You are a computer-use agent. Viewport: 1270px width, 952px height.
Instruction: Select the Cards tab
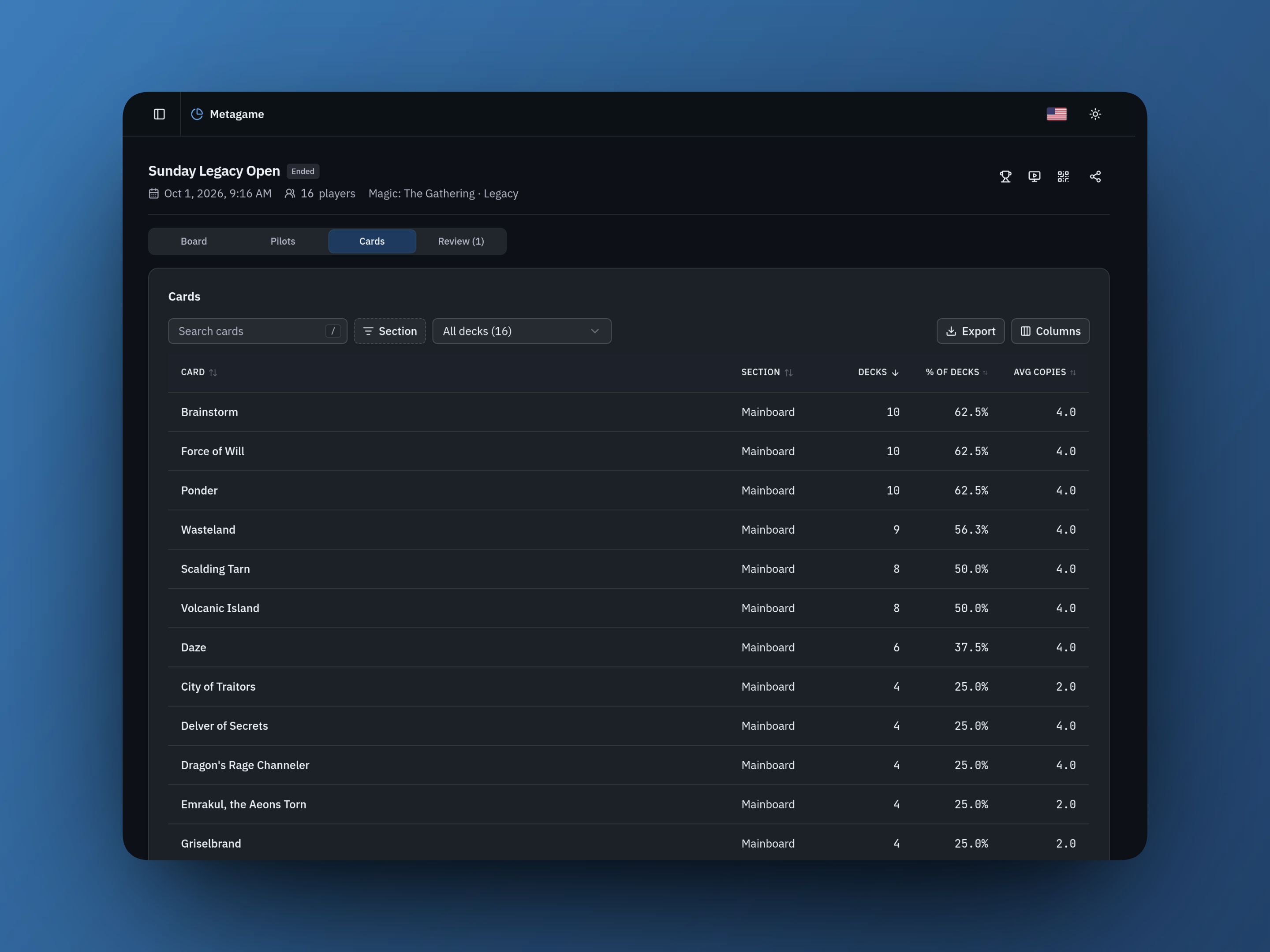pyautogui.click(x=372, y=241)
